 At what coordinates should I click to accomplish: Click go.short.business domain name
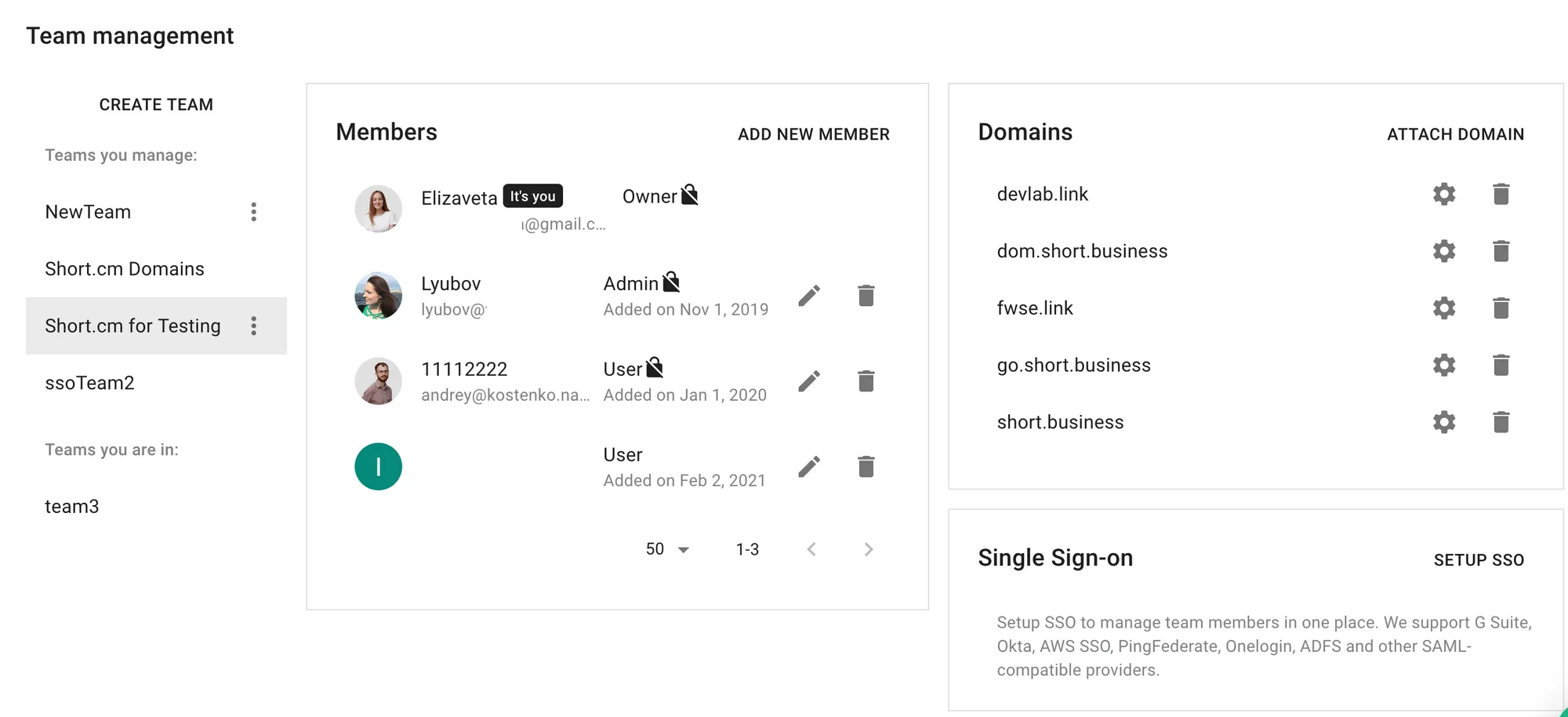pyautogui.click(x=1073, y=365)
